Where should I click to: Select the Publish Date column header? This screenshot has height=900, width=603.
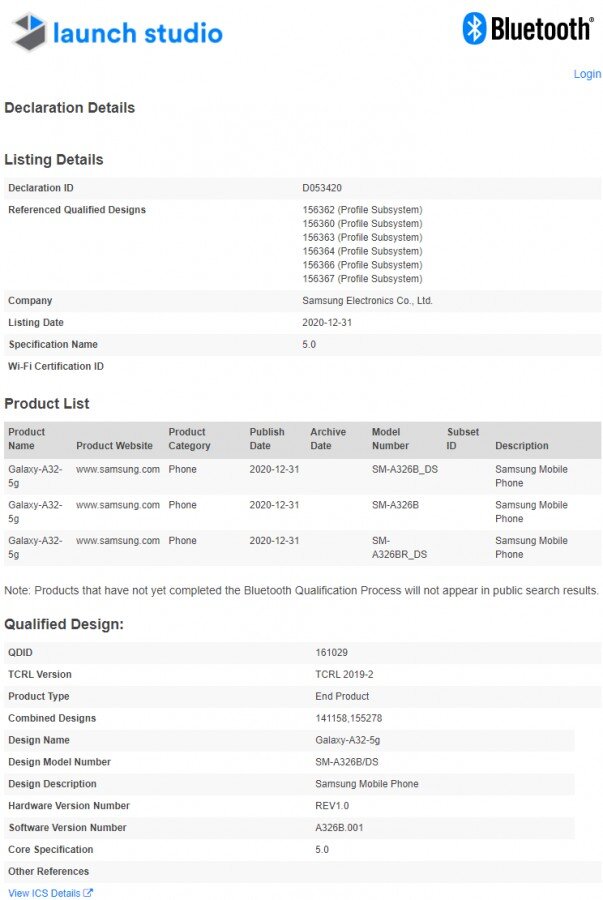tap(267, 439)
